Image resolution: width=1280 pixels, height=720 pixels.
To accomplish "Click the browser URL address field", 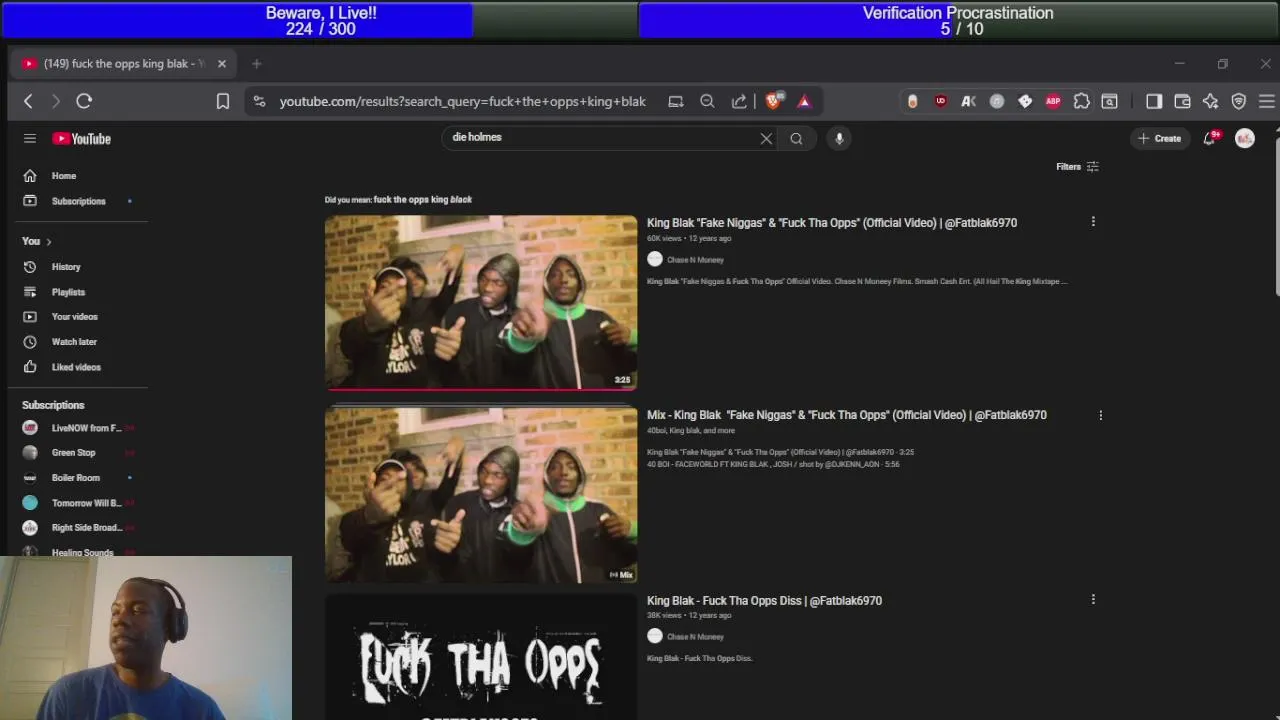I will pos(463,101).
